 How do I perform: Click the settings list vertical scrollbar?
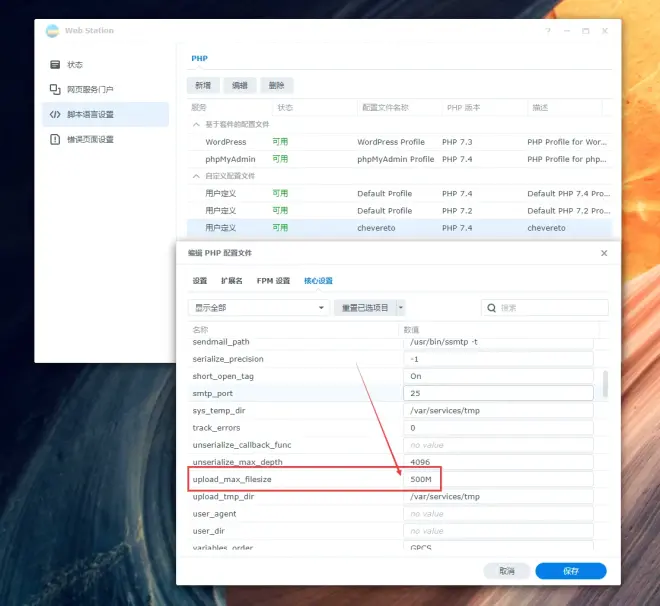(x=605, y=384)
